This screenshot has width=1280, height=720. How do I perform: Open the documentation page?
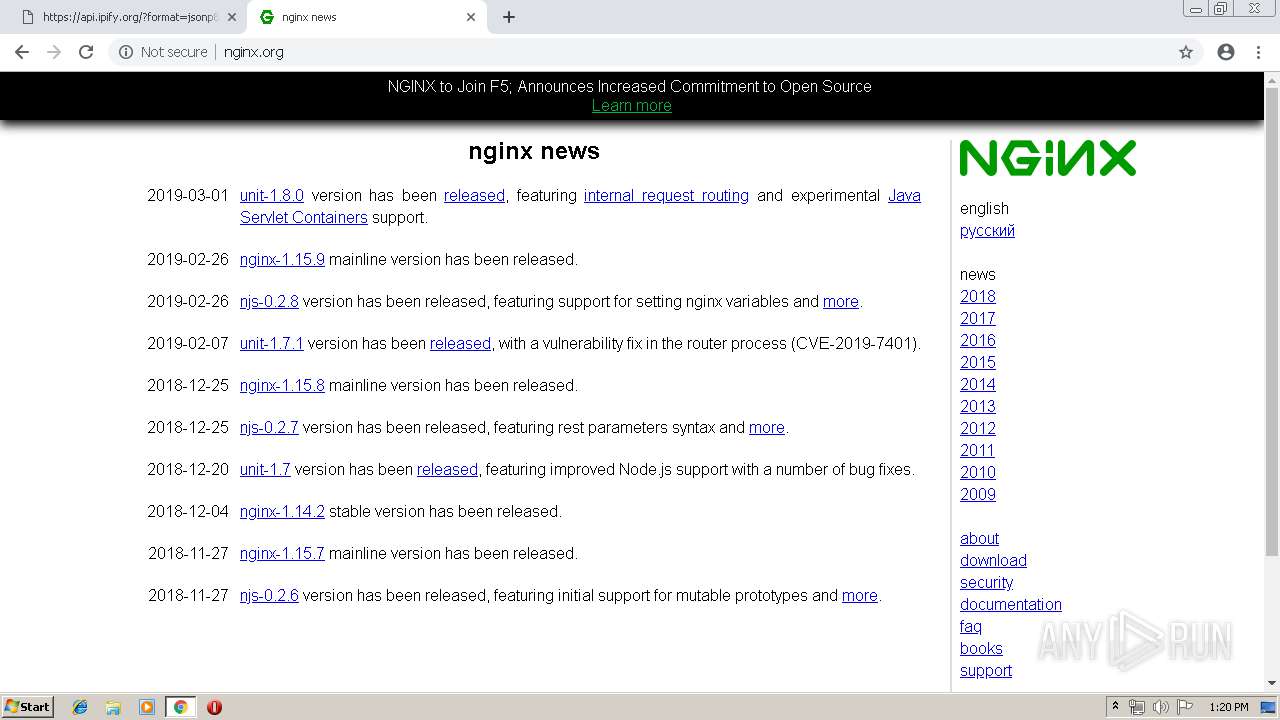point(1011,605)
